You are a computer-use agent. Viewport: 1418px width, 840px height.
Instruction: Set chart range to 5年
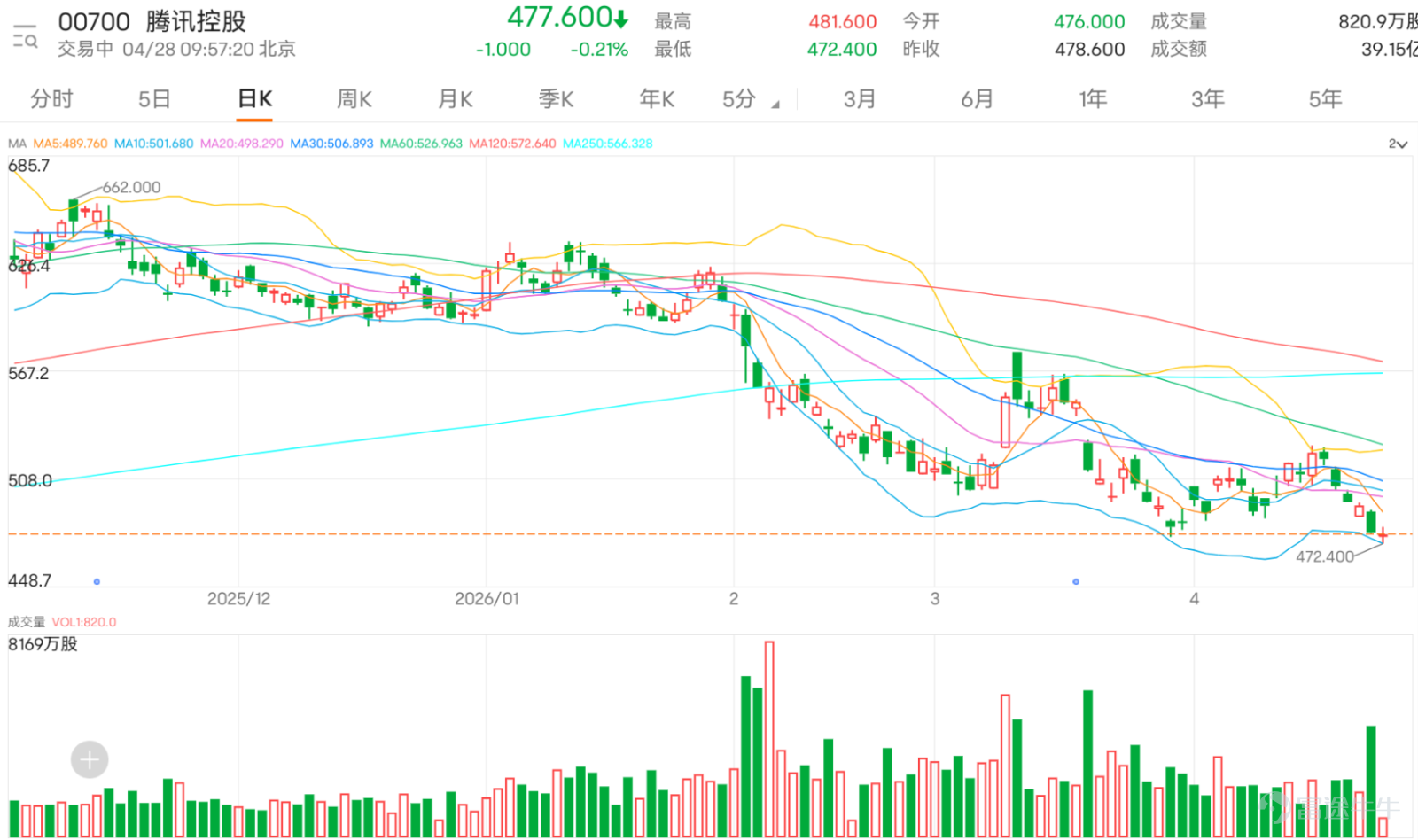pos(1326,99)
